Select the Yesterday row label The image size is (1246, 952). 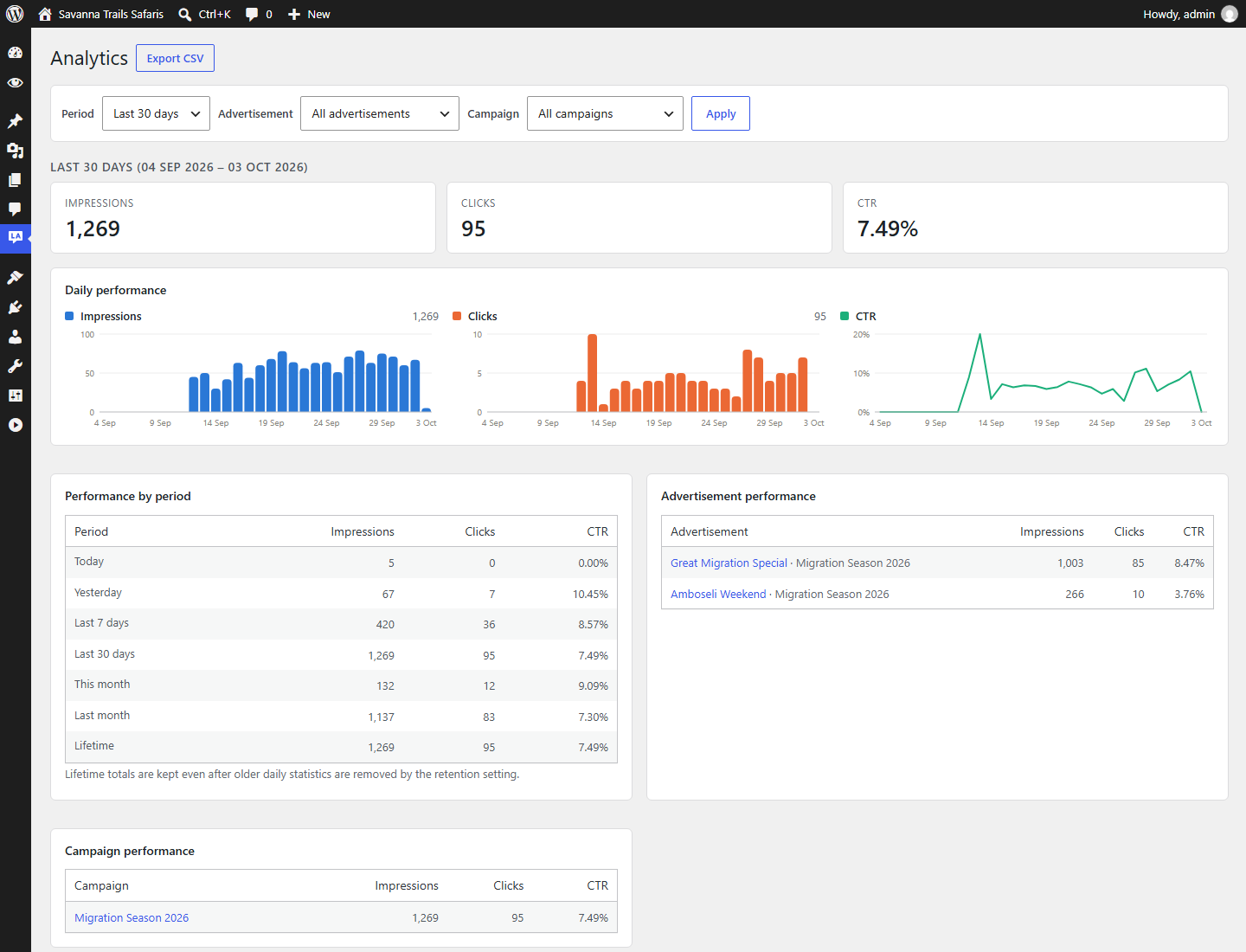coord(98,593)
